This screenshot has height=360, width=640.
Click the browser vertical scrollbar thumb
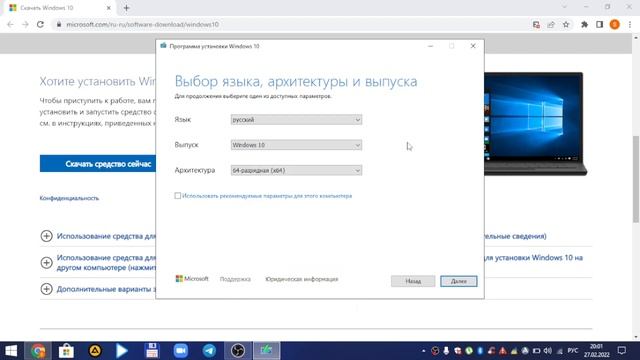pos(636,179)
